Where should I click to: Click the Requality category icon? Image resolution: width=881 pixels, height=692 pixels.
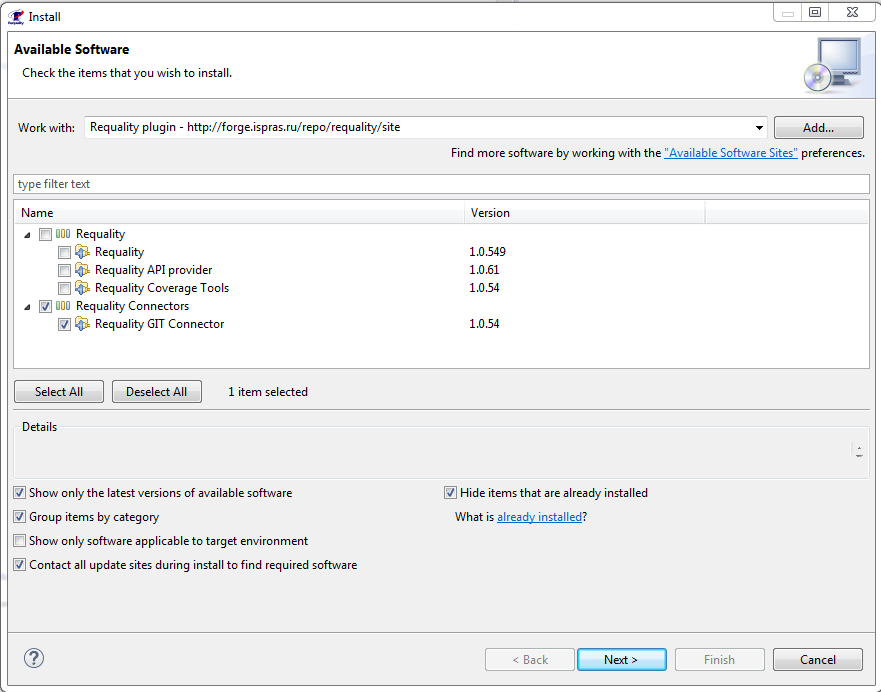point(63,234)
